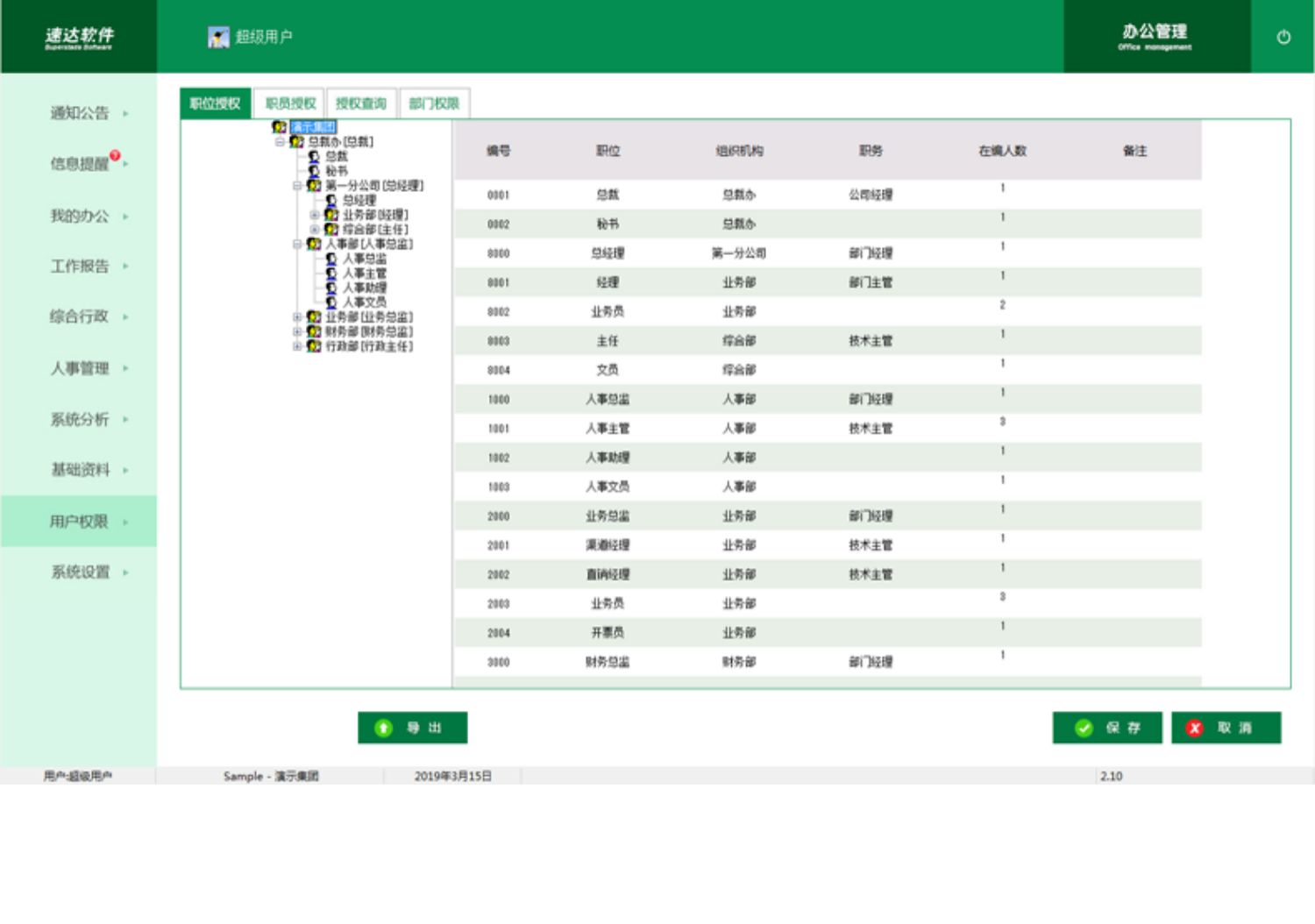Image resolution: width=1315 pixels, height=924 pixels.
Task: Click the arrow next to 通知公告
Action: pos(125,113)
